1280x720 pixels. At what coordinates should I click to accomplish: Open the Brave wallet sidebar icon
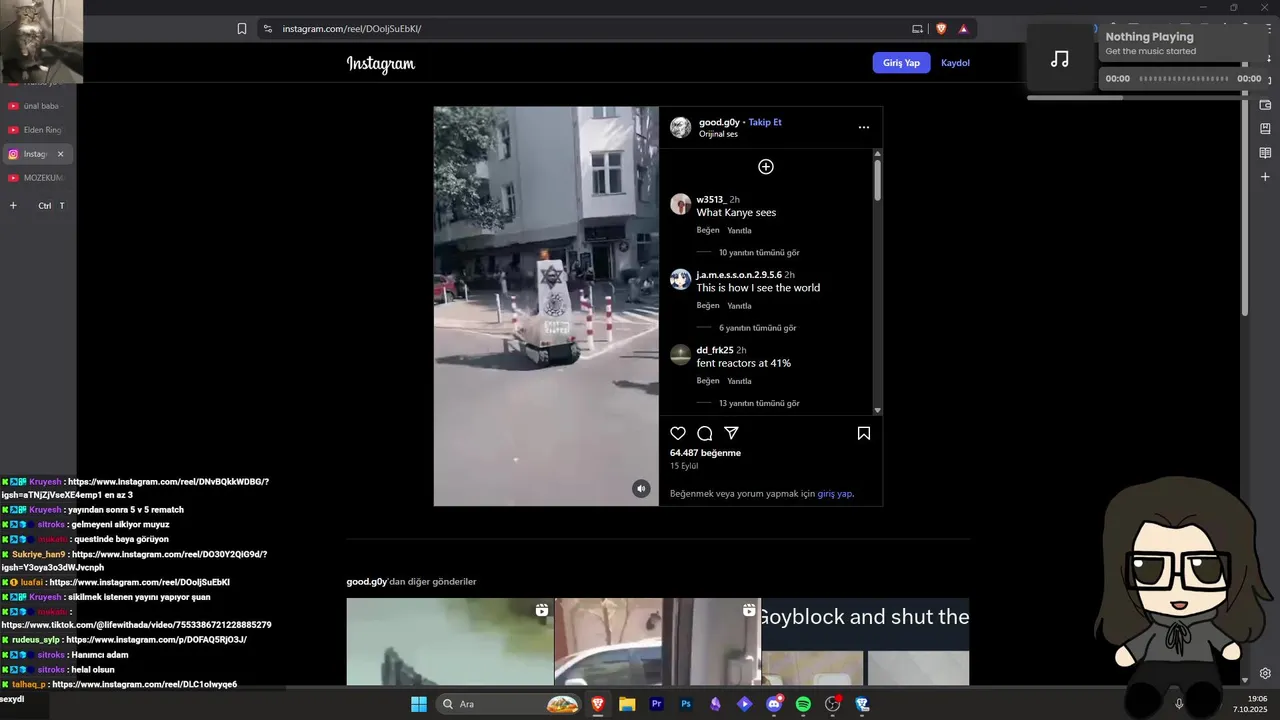[x=1265, y=105]
